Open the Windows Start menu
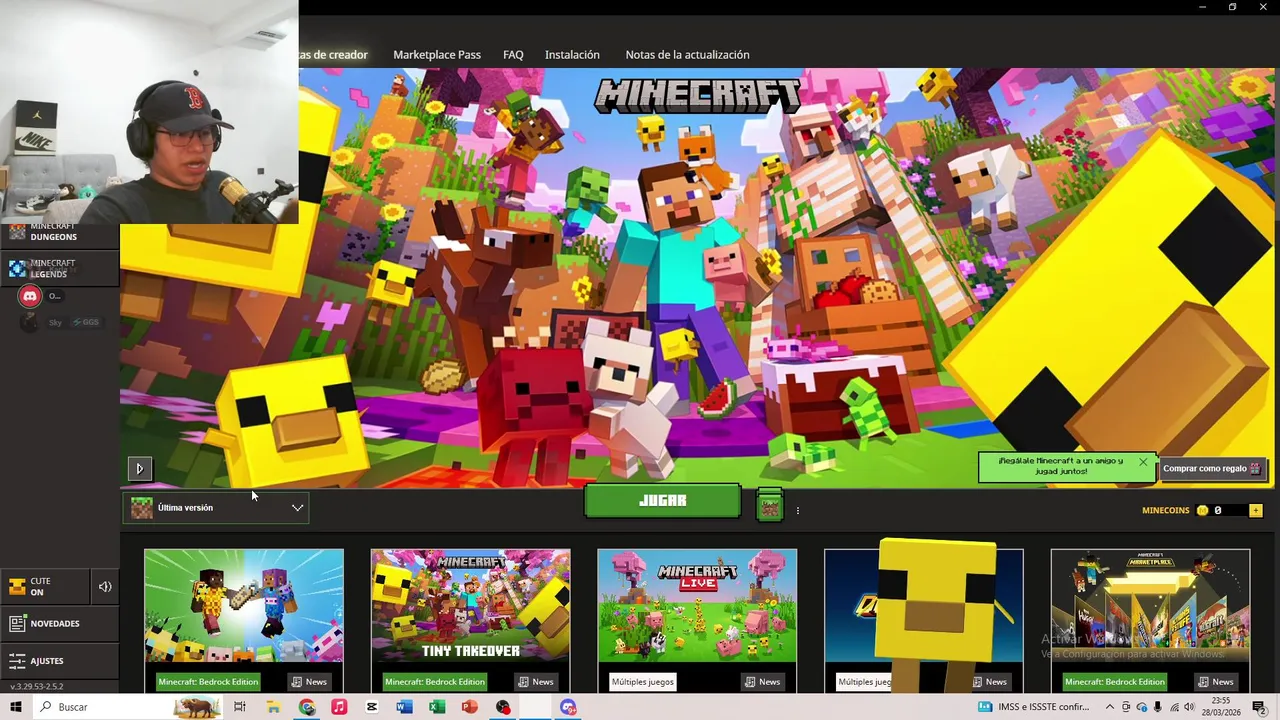This screenshot has width=1280, height=720. (x=16, y=707)
